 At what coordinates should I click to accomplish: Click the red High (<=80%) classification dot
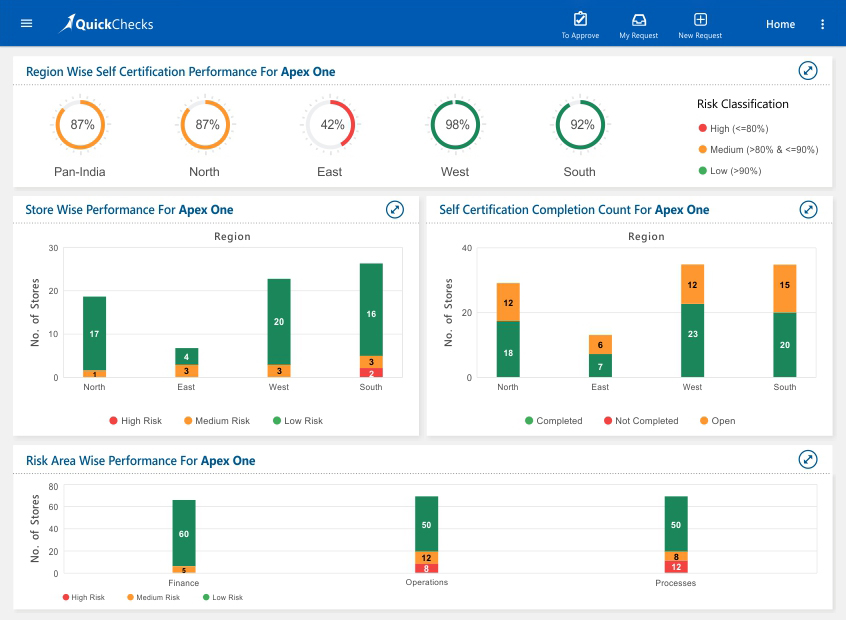pos(702,128)
